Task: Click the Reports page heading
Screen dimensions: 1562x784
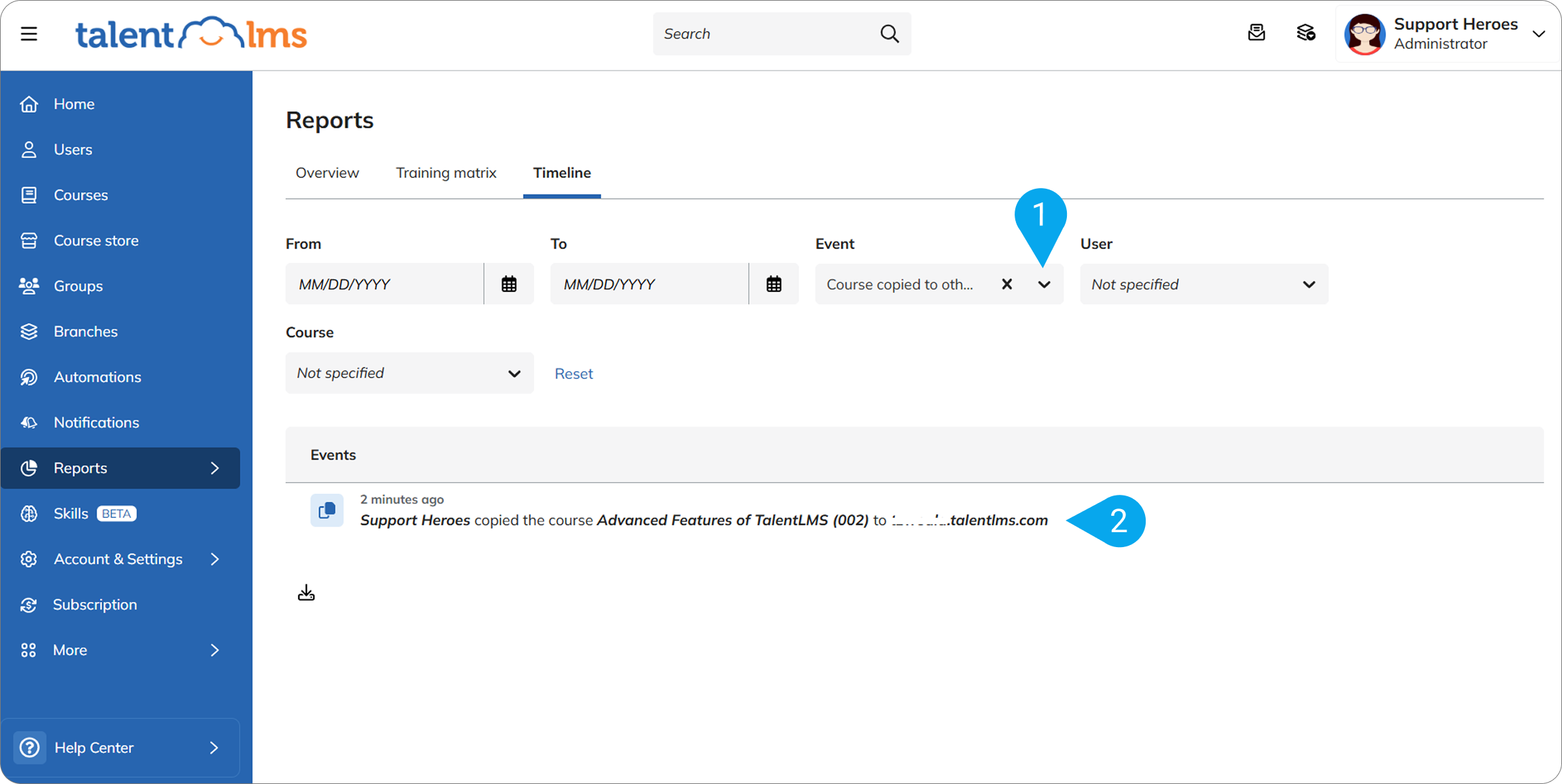Action: pos(329,119)
